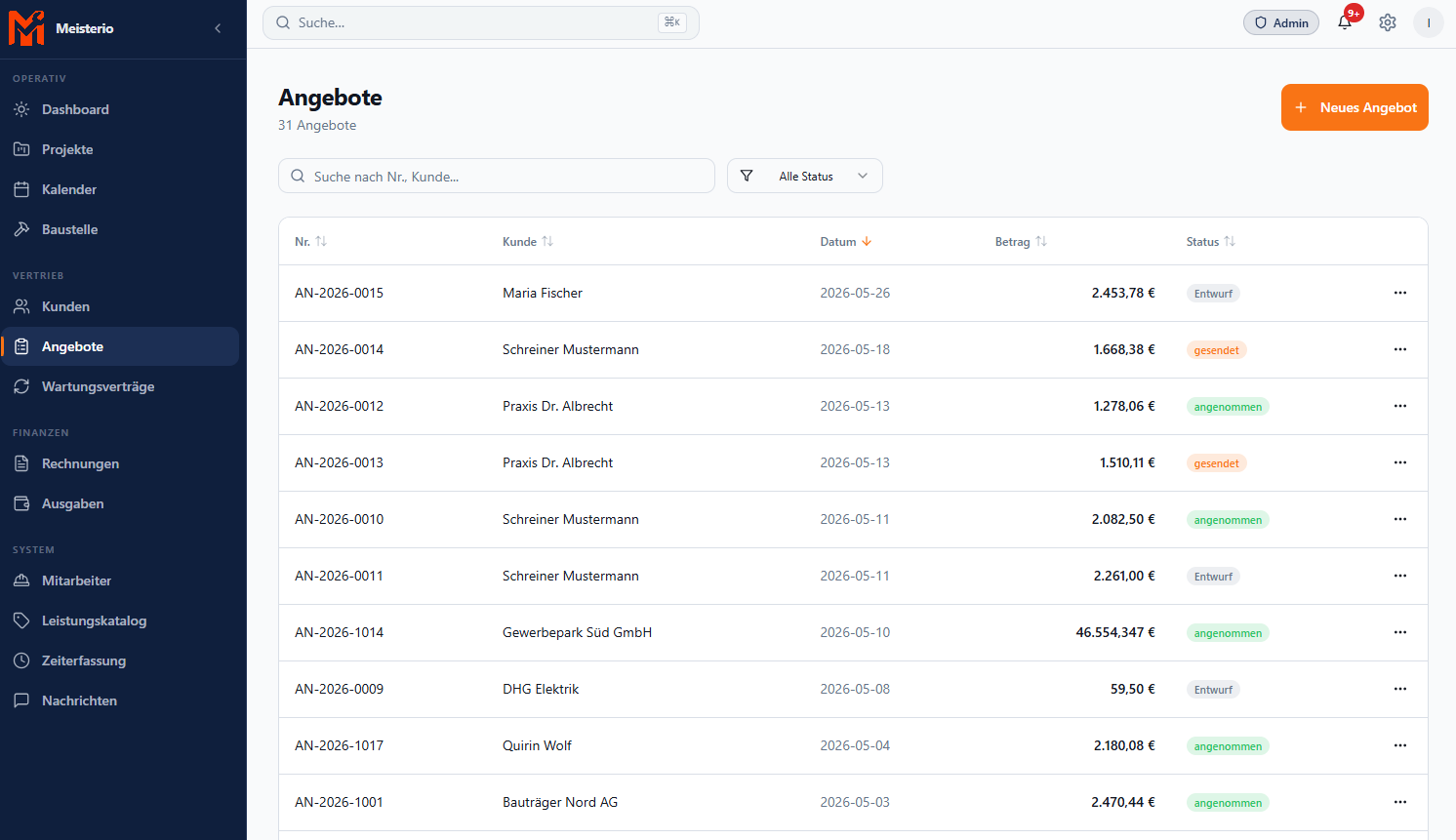Navigate to Rechnungen

click(120, 463)
